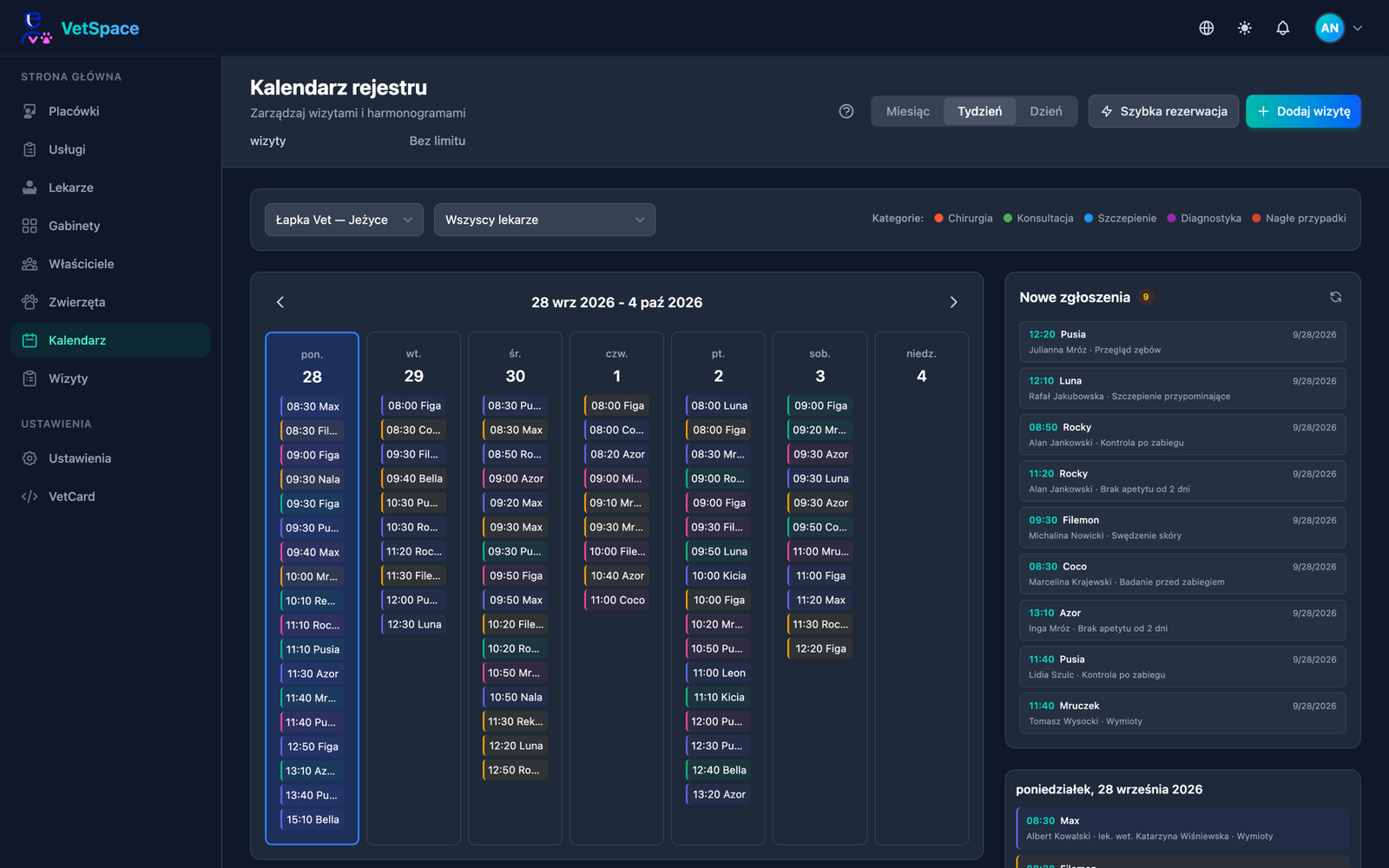The image size is (1389, 868).
Task: Open Właściciele in the sidebar
Action: [111, 264]
